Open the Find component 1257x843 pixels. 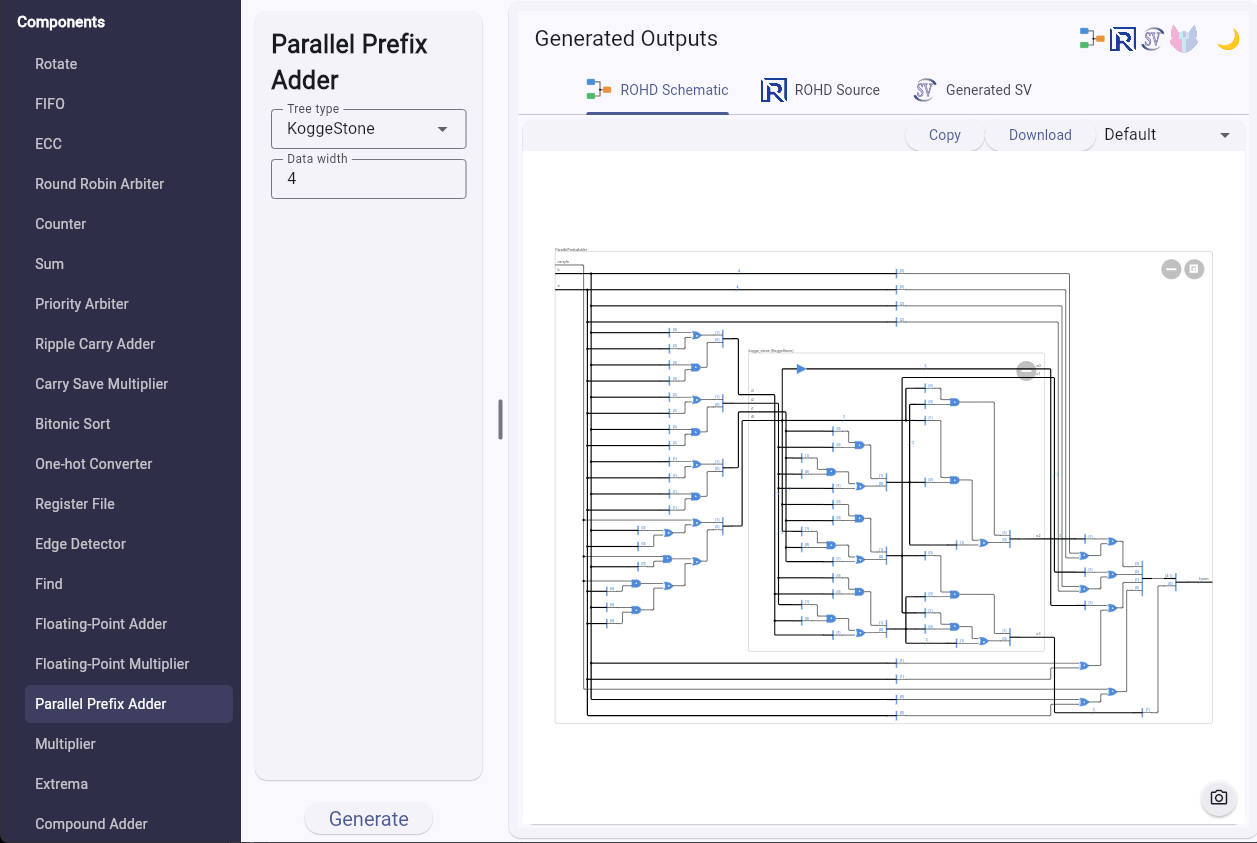129,584
